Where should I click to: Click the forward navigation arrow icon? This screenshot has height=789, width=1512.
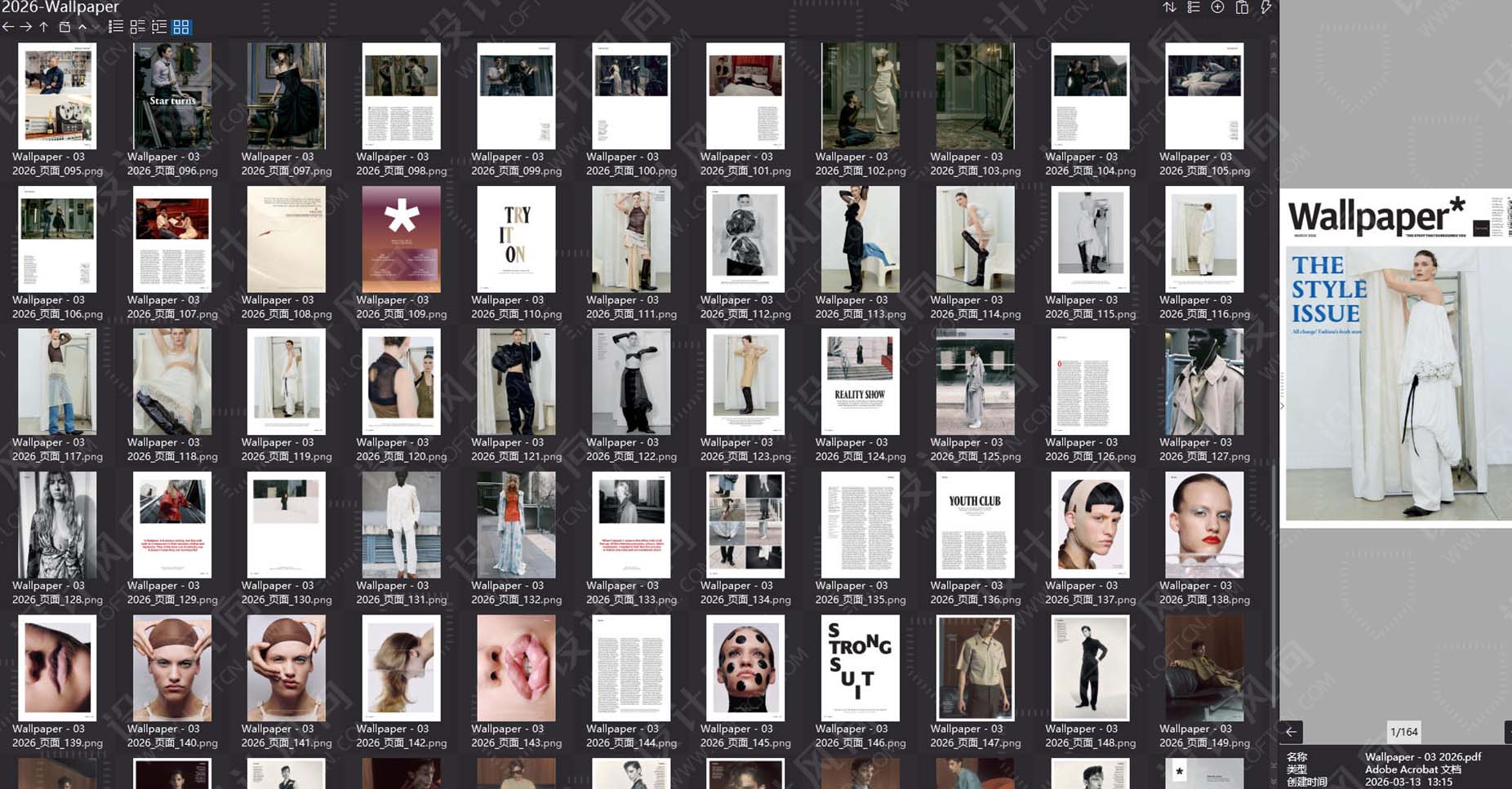24,27
